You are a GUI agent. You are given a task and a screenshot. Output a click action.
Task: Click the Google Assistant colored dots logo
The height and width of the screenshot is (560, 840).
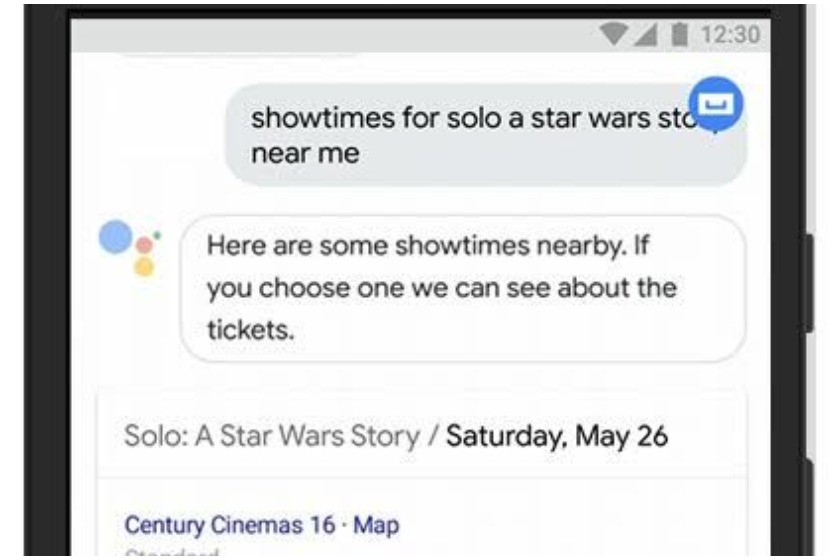tap(130, 248)
